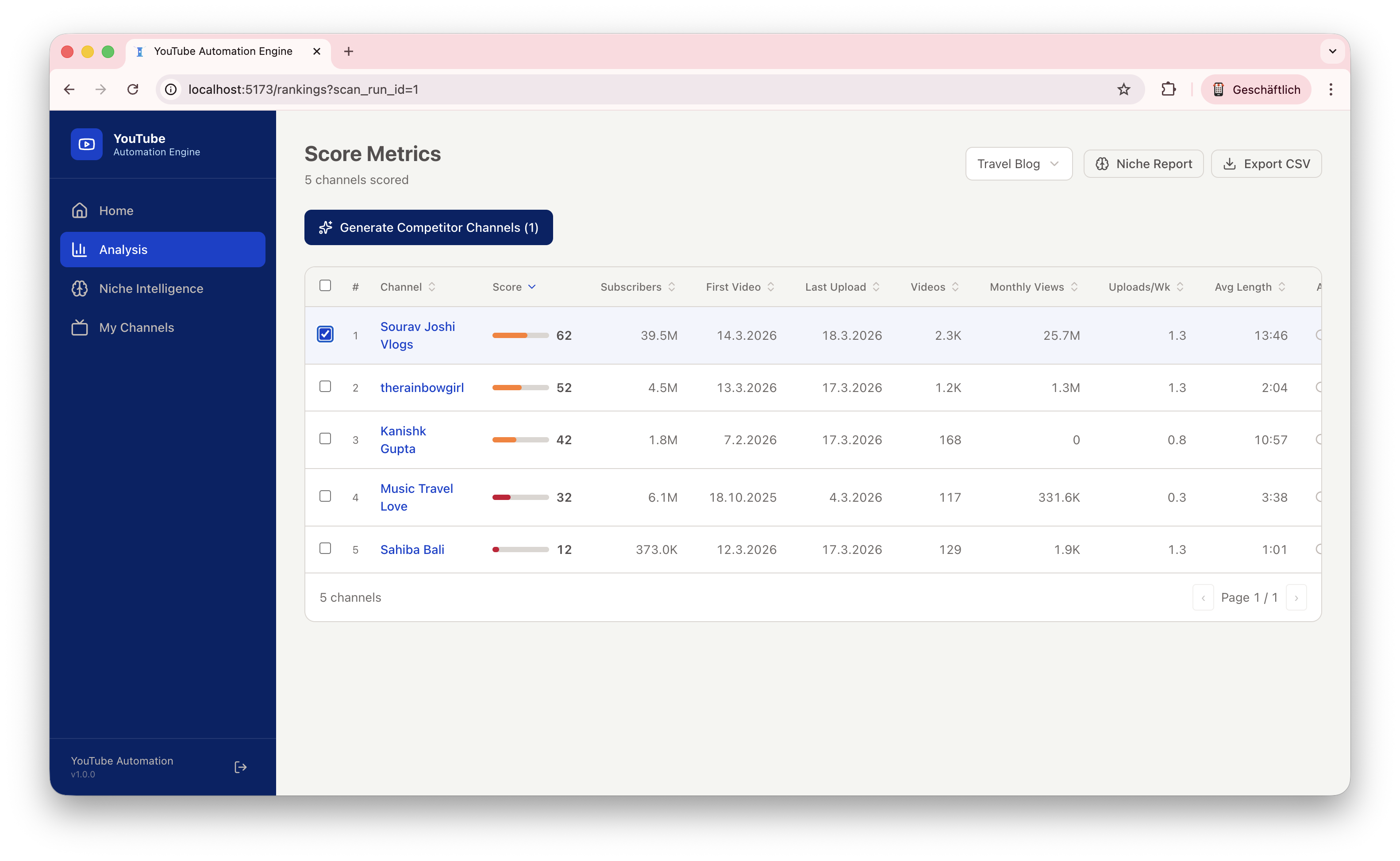Click the Home house icon
The width and height of the screenshot is (1400, 861).
pos(80,211)
